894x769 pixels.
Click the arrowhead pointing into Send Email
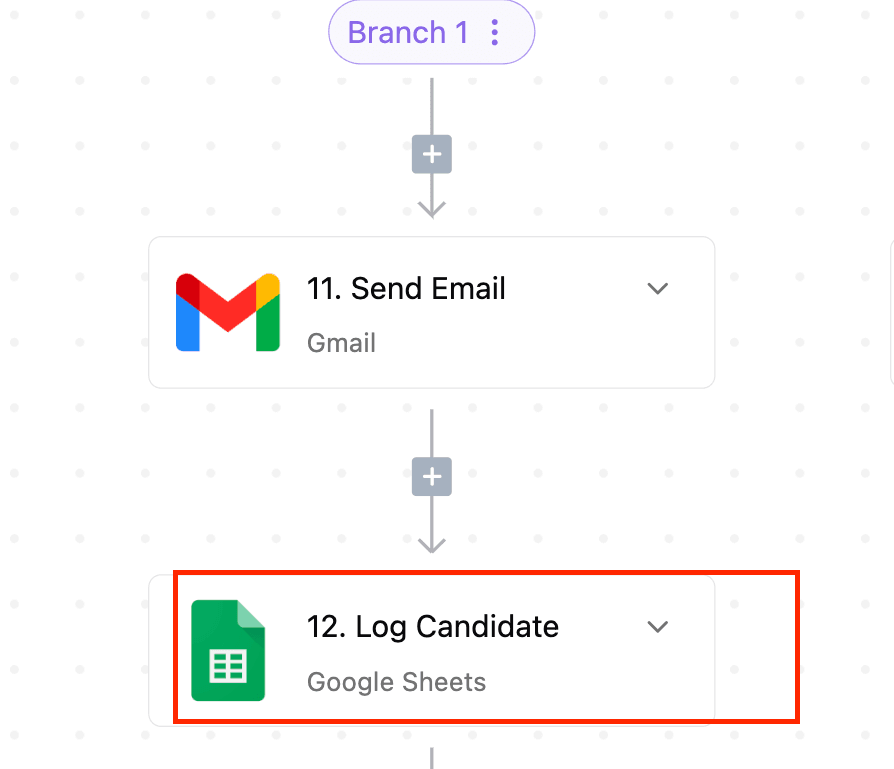[x=432, y=209]
